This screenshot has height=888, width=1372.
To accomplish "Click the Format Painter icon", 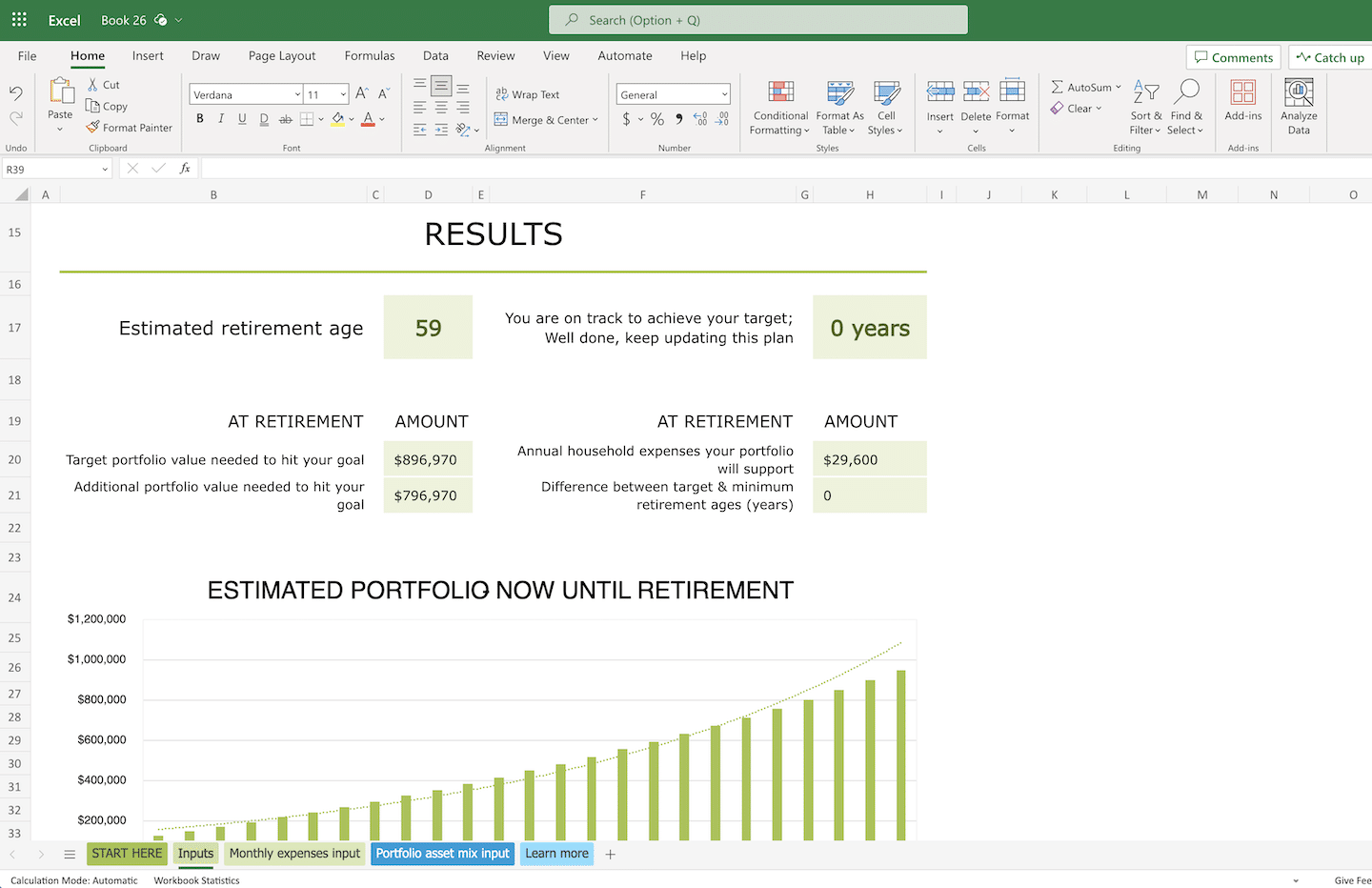I will pos(92,128).
